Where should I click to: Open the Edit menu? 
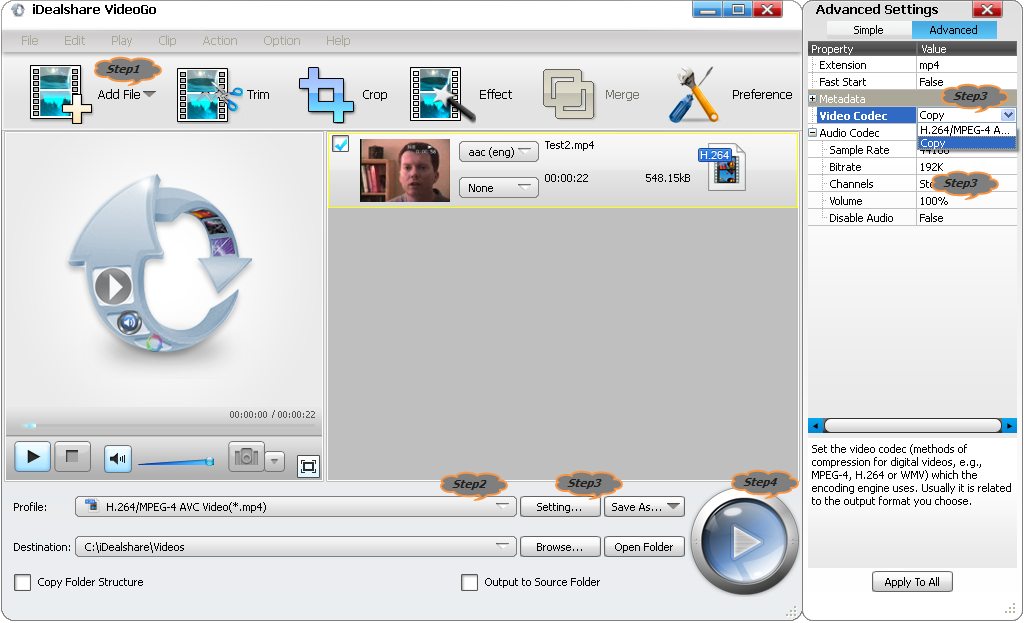point(75,41)
